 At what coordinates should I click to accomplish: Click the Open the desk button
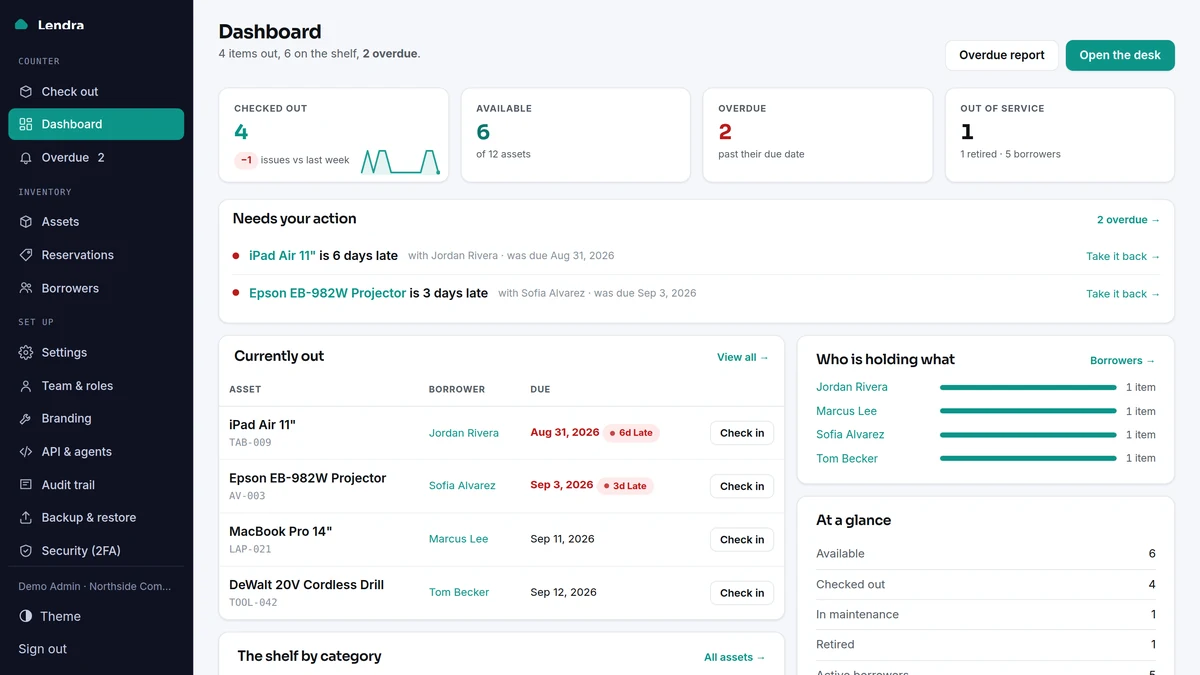[x=1120, y=55]
